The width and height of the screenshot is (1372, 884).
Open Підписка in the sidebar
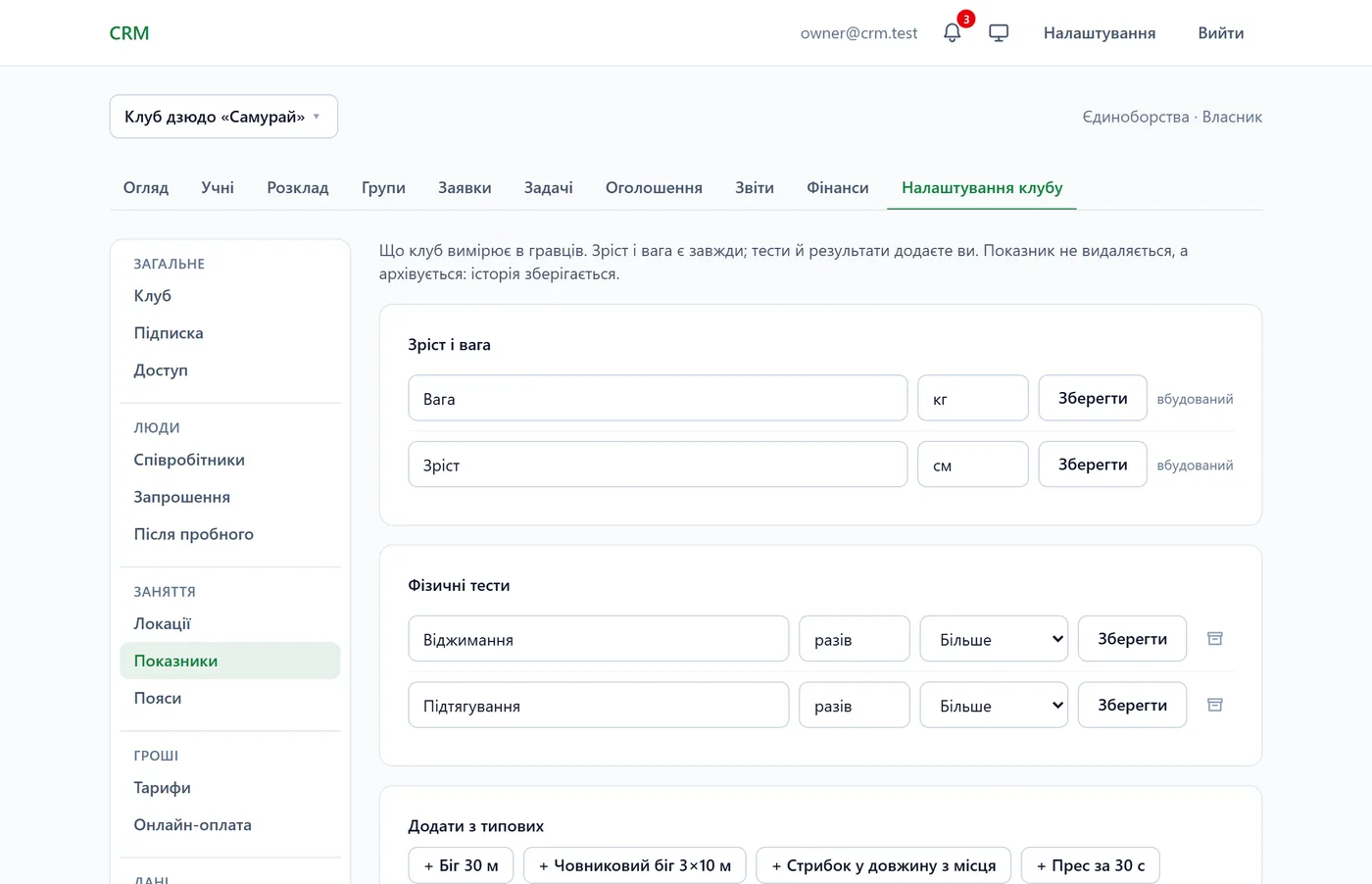click(230, 333)
